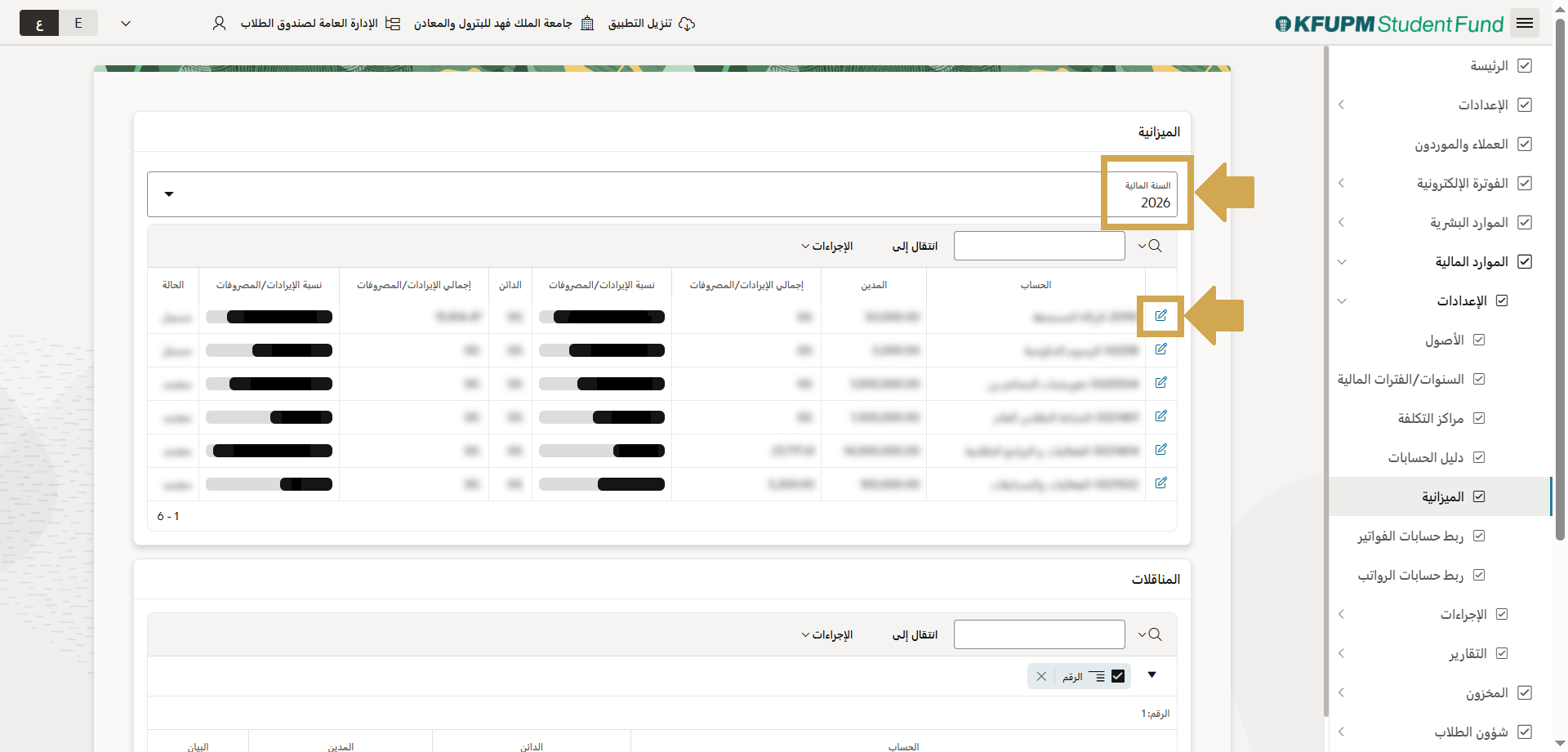Click the checkbox icon beside الرئيسة
Viewport: 1568px width, 752px height.
[1524, 65]
